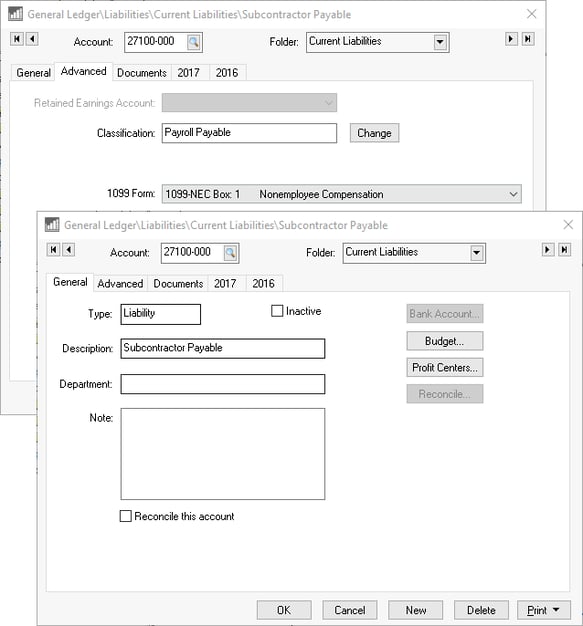The image size is (583, 626).
Task: Click the Budget button
Action: coord(445,341)
